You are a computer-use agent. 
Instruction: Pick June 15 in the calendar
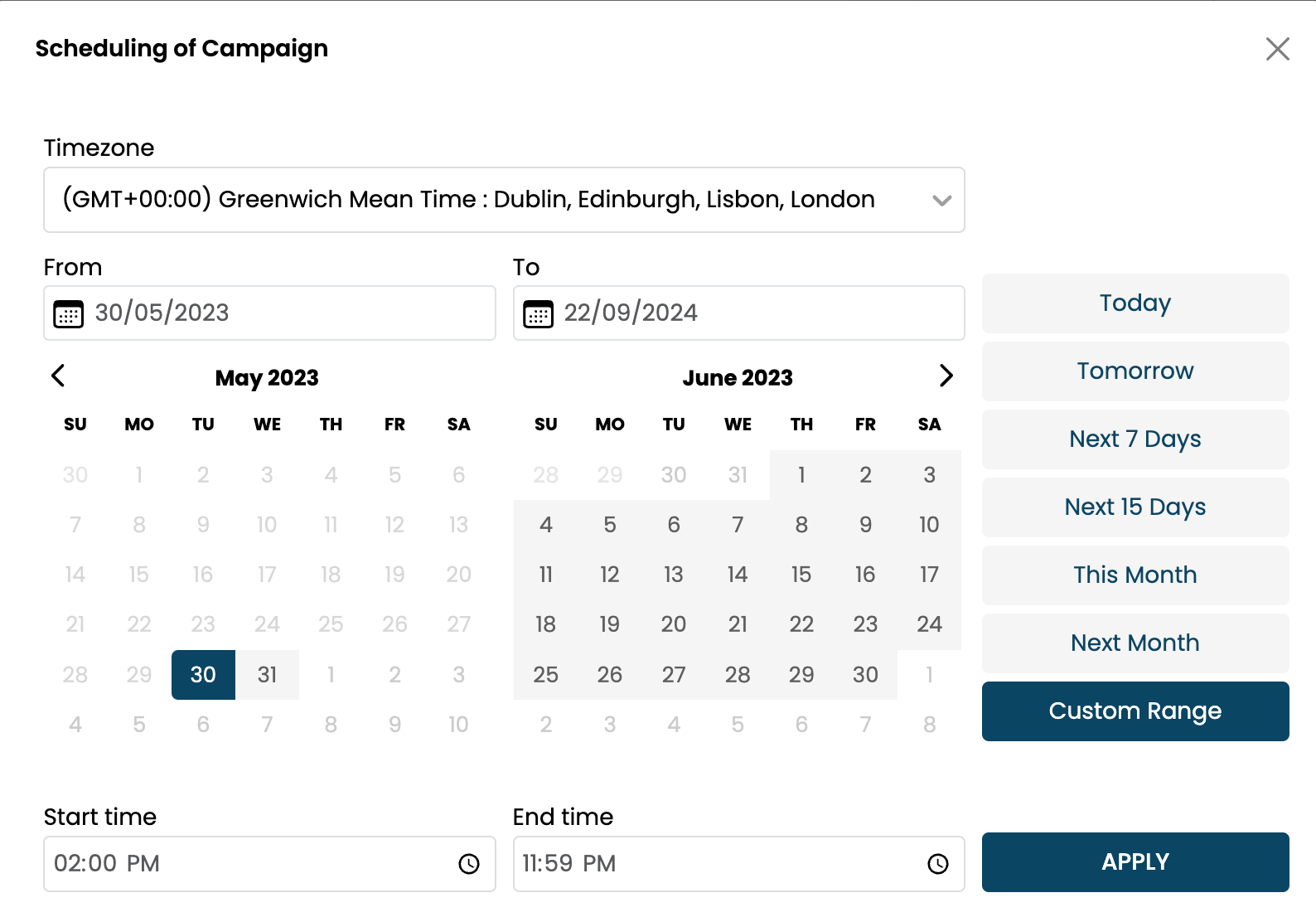click(x=801, y=575)
